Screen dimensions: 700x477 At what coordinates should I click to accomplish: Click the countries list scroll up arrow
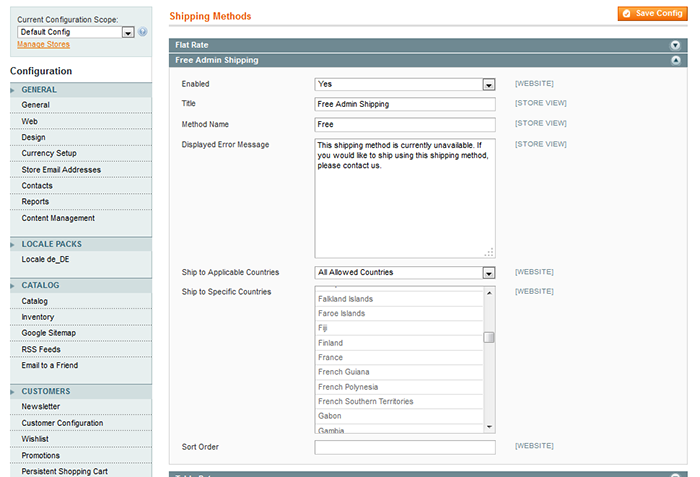(x=489, y=293)
